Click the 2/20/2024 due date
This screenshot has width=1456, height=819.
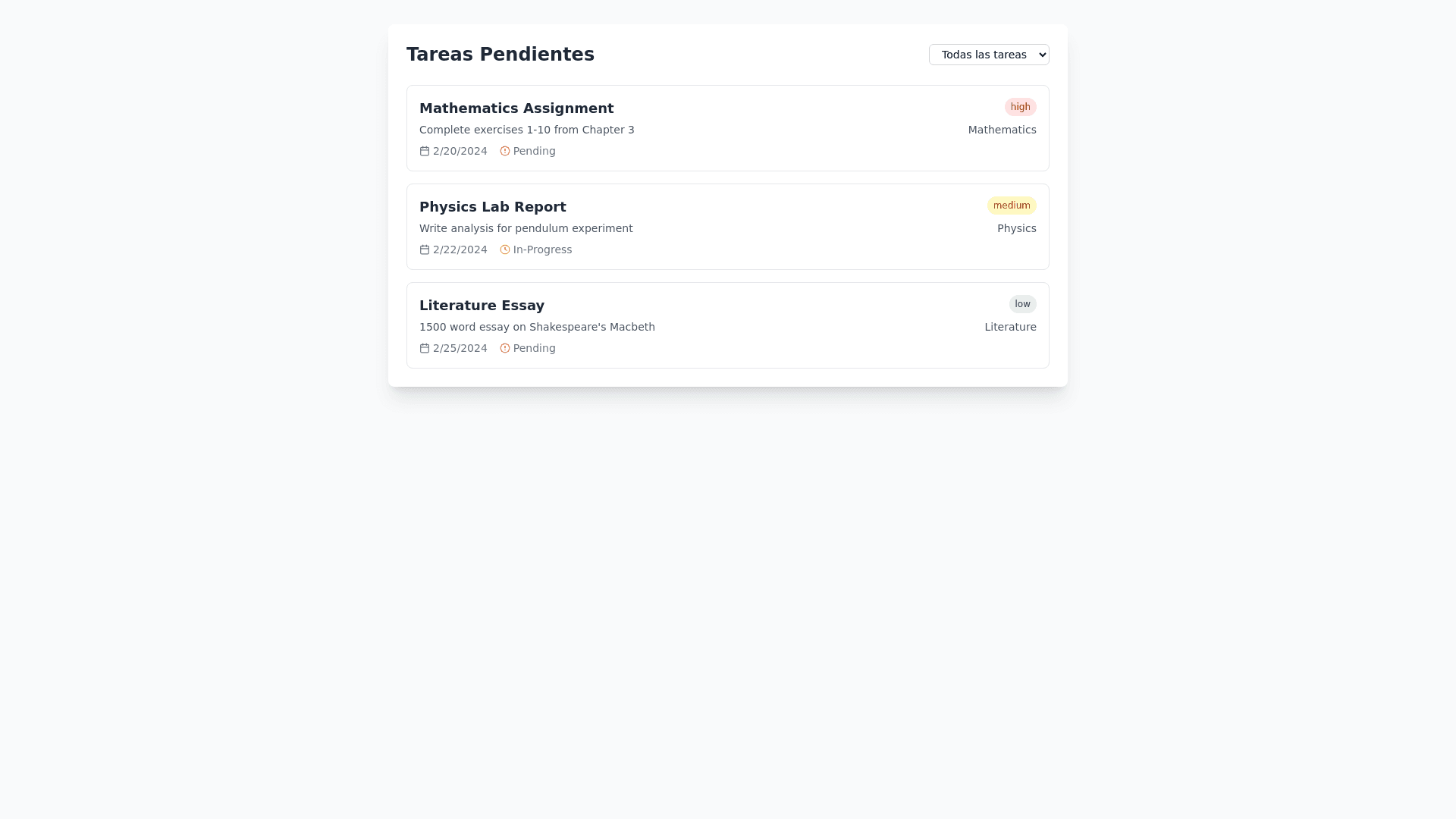tap(460, 151)
